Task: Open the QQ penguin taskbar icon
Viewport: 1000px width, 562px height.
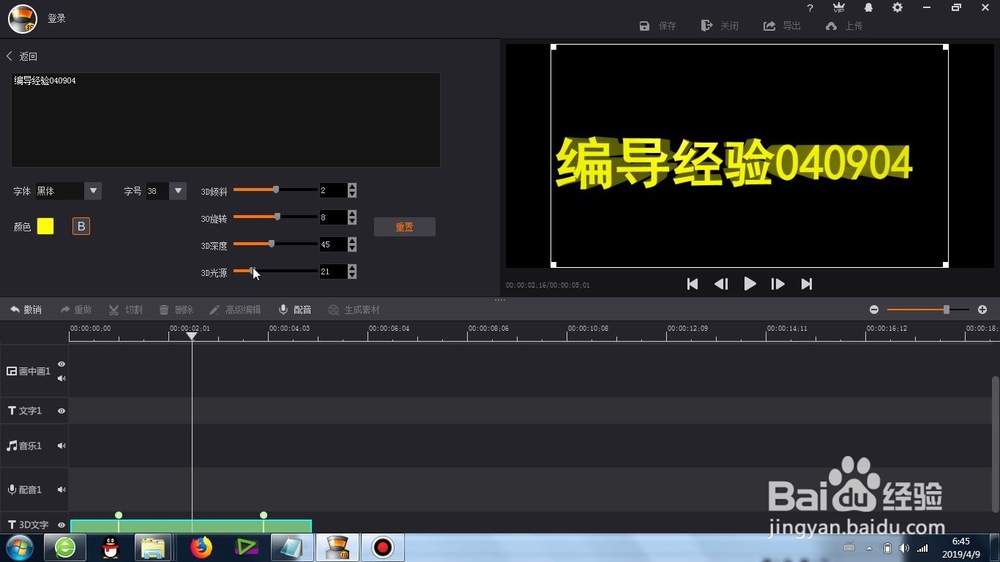Action: coord(110,548)
